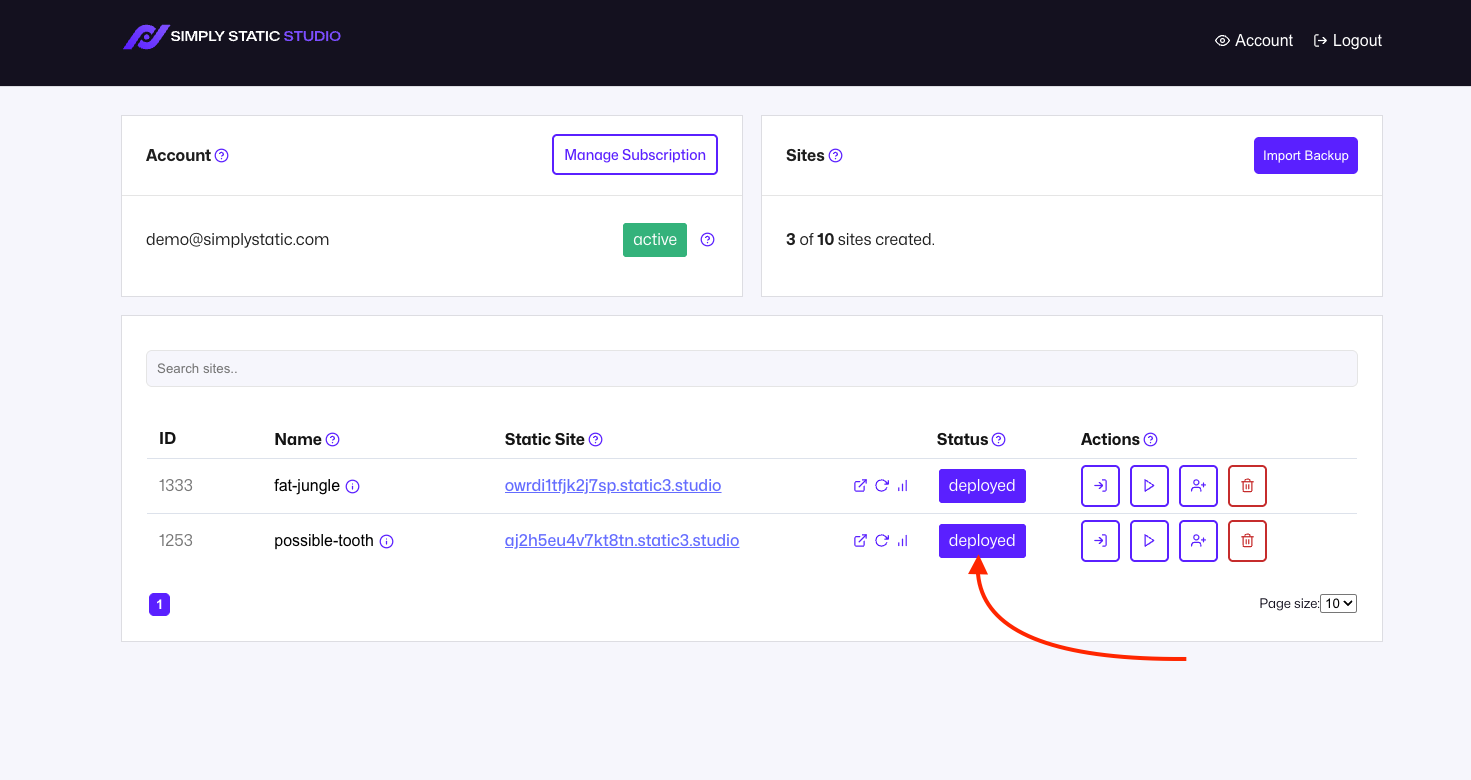Open the Page size dropdown

(1338, 604)
